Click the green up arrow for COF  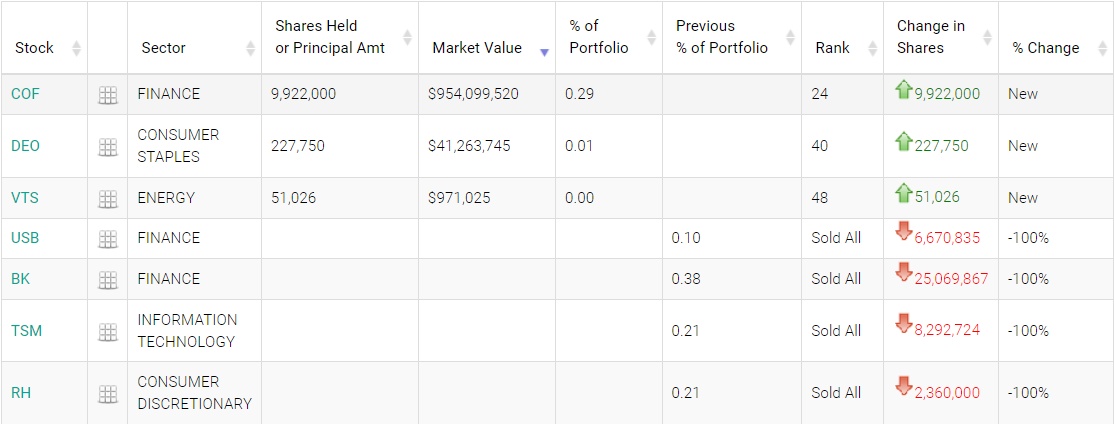click(x=904, y=90)
